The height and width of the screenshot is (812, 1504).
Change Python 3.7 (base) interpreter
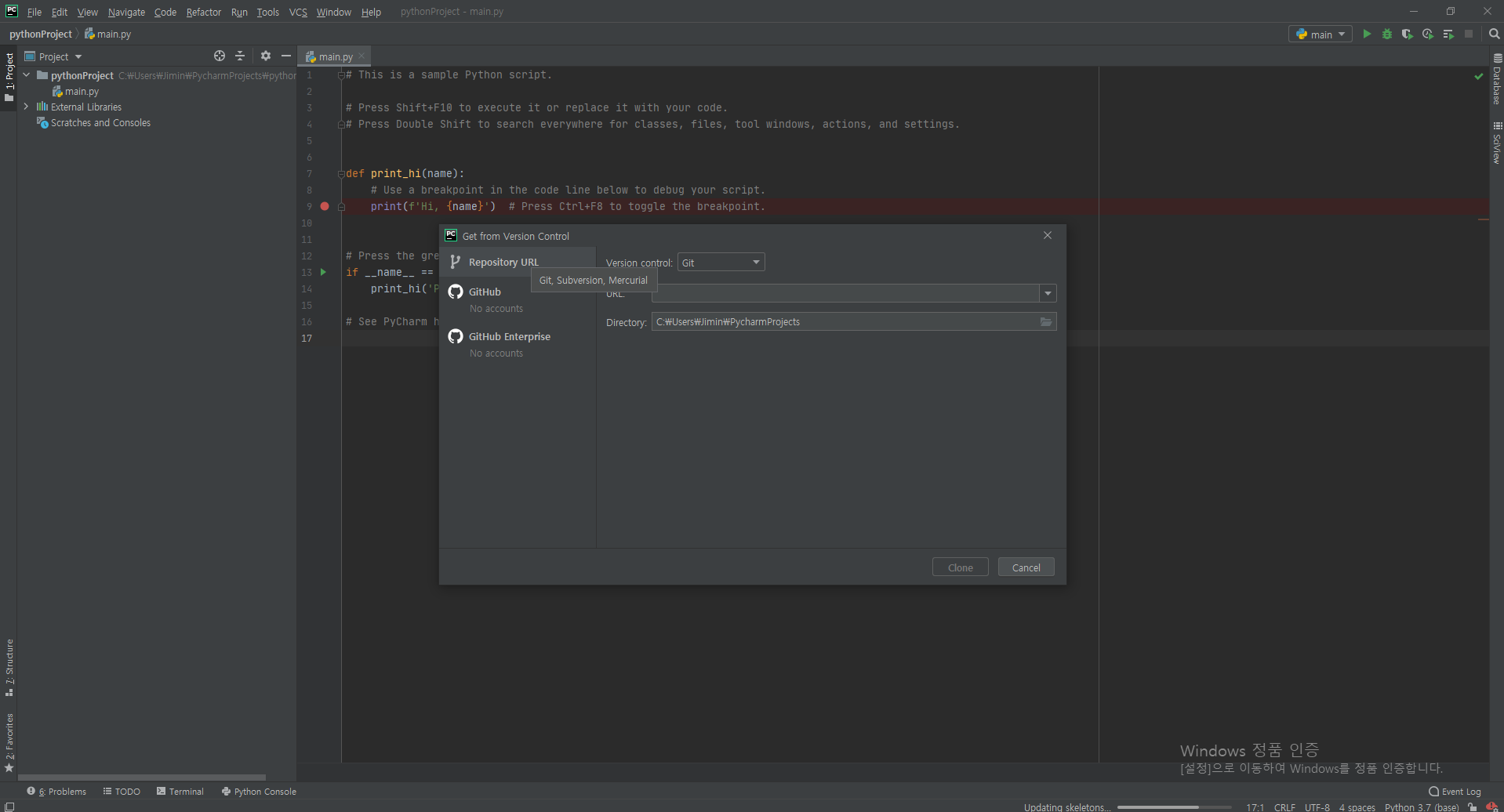pyautogui.click(x=1421, y=807)
